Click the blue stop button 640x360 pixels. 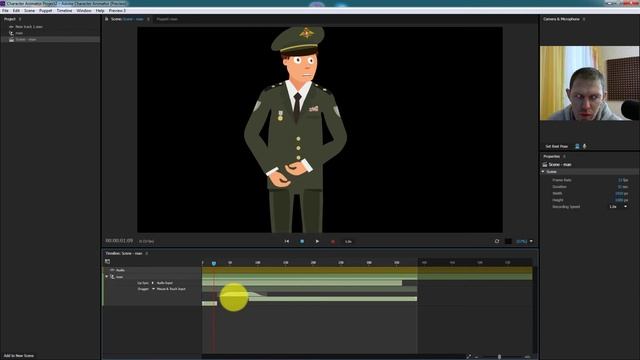302,241
